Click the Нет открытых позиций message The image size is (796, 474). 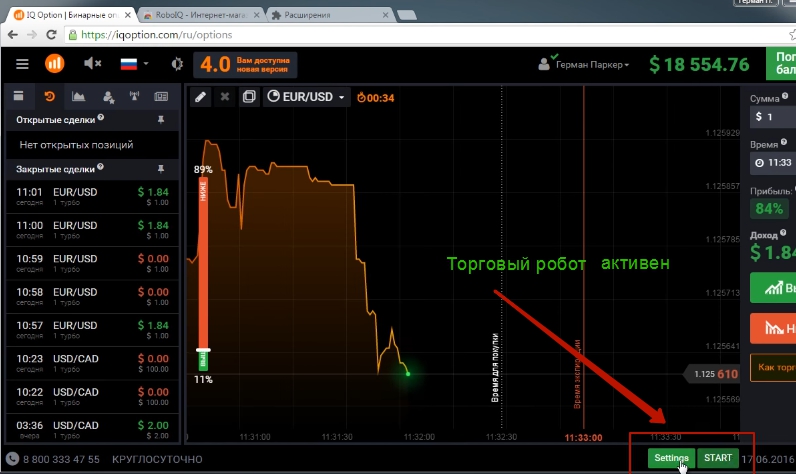click(x=76, y=145)
